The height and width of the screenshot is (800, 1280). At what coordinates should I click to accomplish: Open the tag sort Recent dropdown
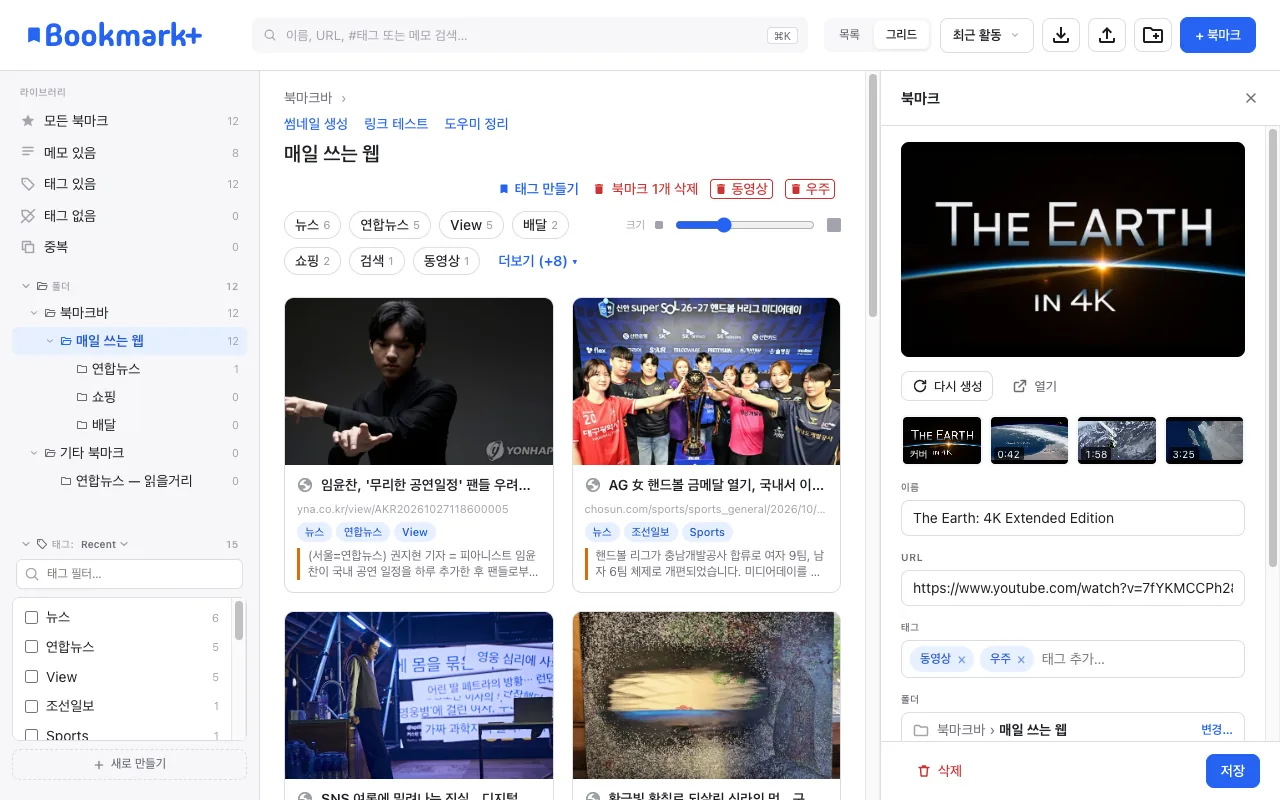pyautogui.click(x=104, y=545)
